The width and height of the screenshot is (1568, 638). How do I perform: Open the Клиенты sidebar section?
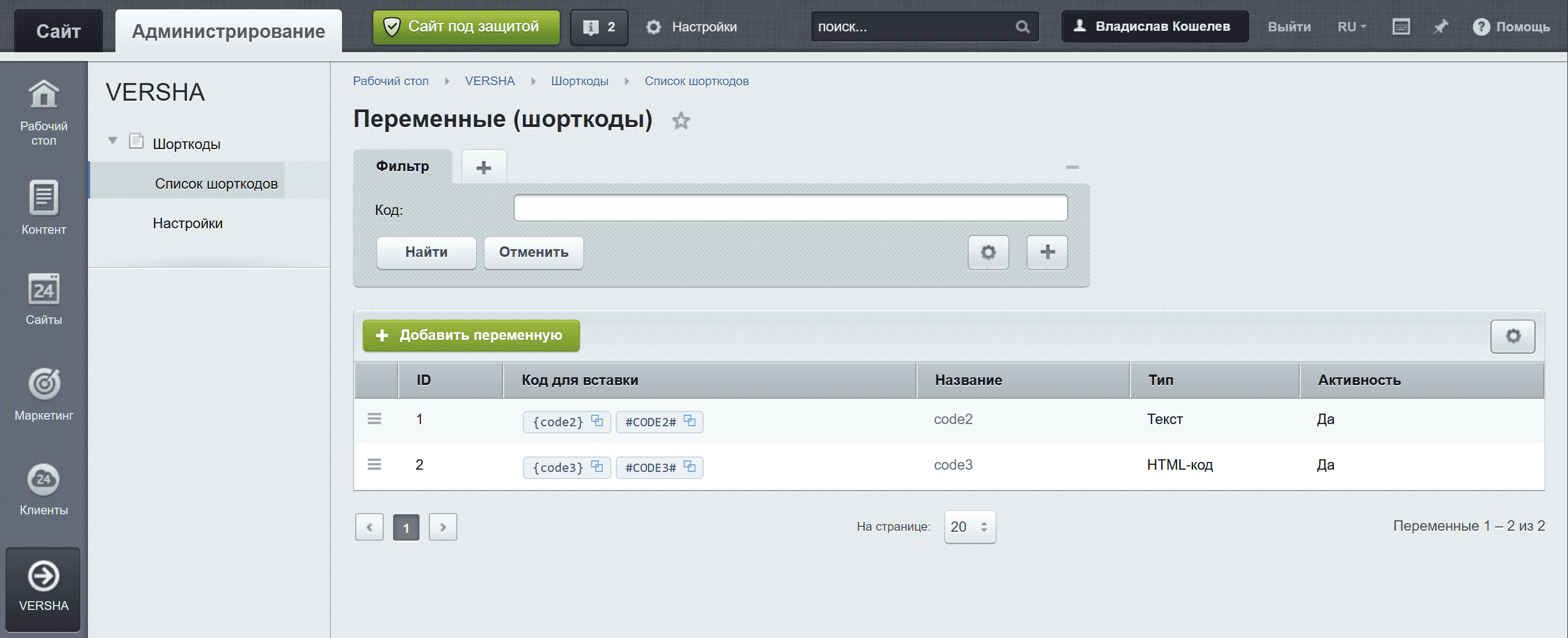(x=44, y=490)
